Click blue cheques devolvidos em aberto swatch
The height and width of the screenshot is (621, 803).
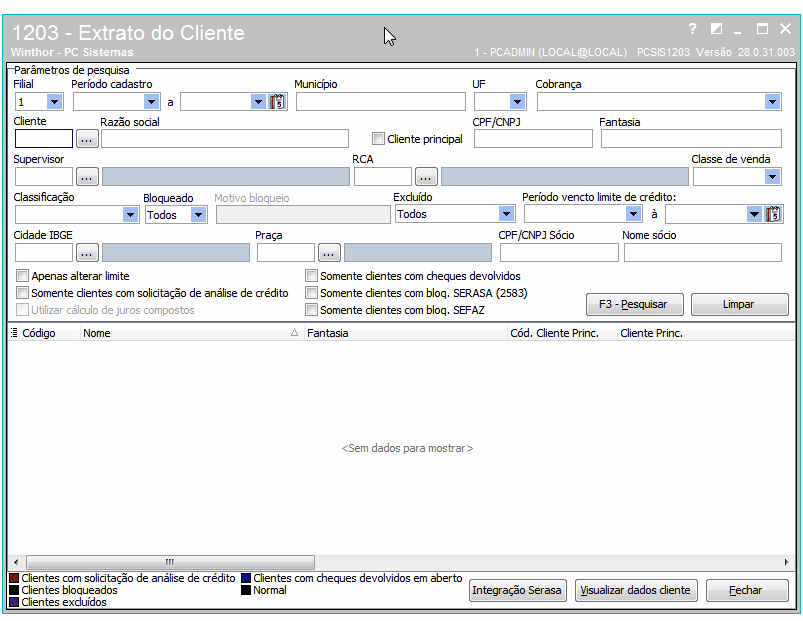coord(246,578)
